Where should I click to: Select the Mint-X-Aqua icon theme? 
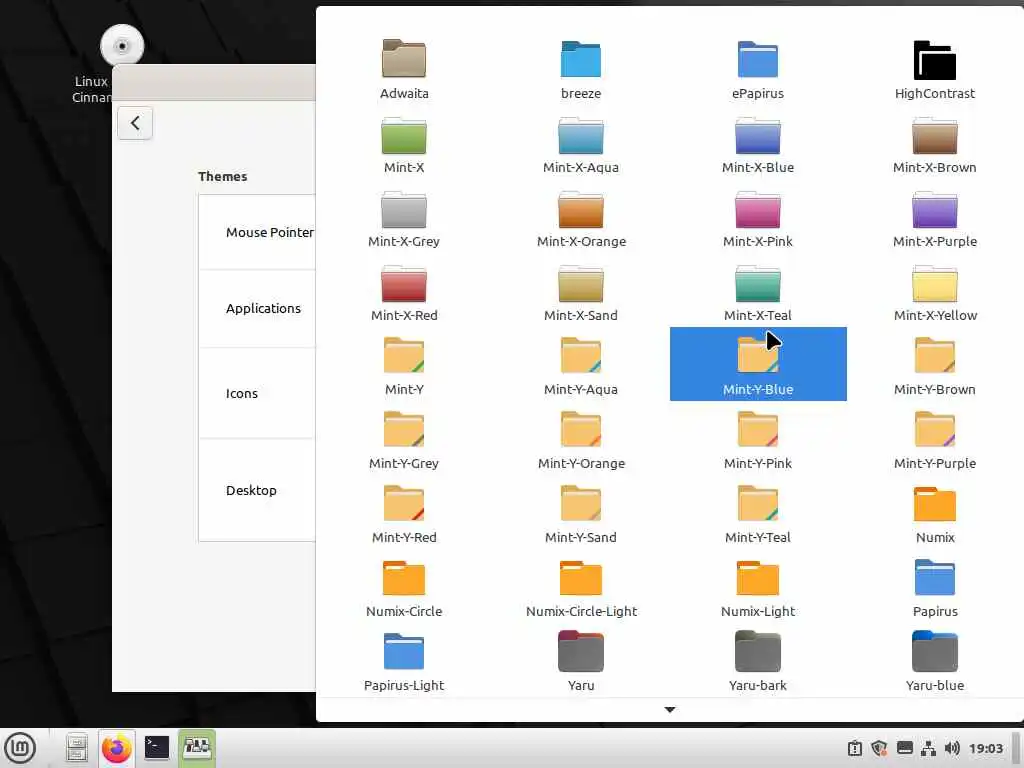581,142
